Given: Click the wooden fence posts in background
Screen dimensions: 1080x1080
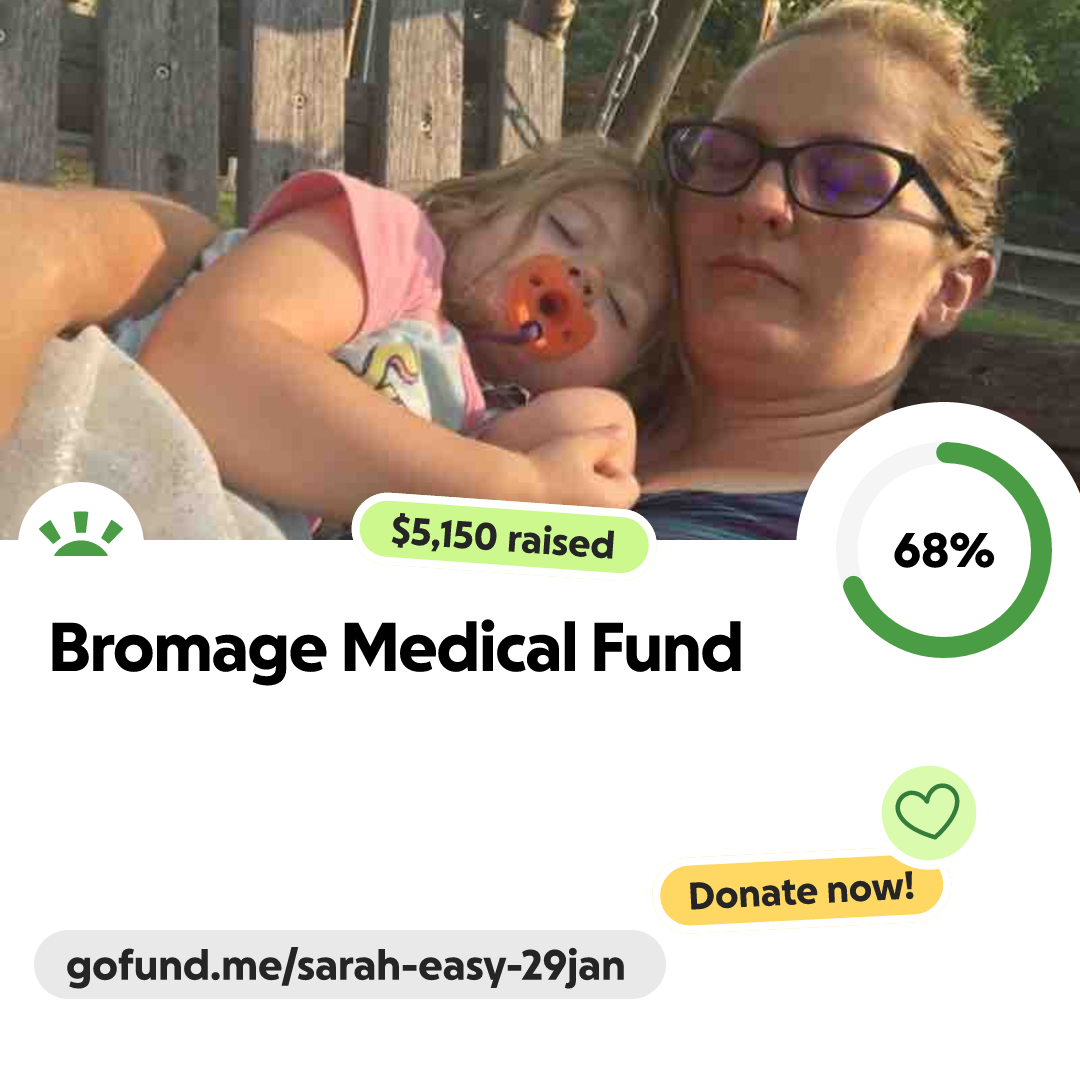Looking at the screenshot, I should 276,90.
